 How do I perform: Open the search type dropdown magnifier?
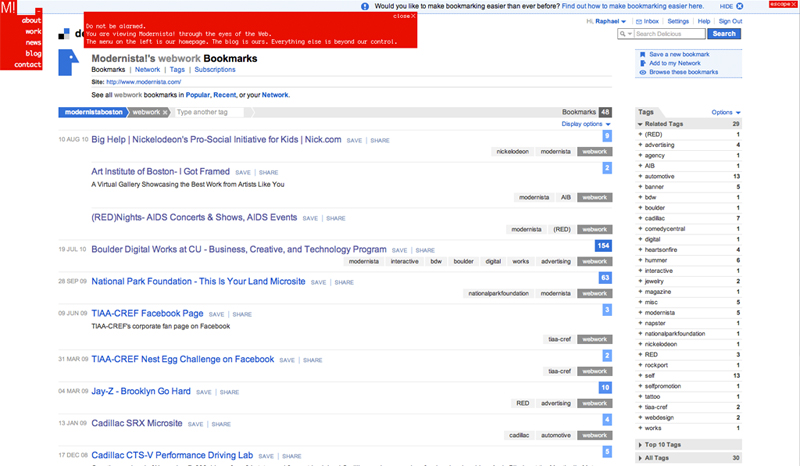625,34
